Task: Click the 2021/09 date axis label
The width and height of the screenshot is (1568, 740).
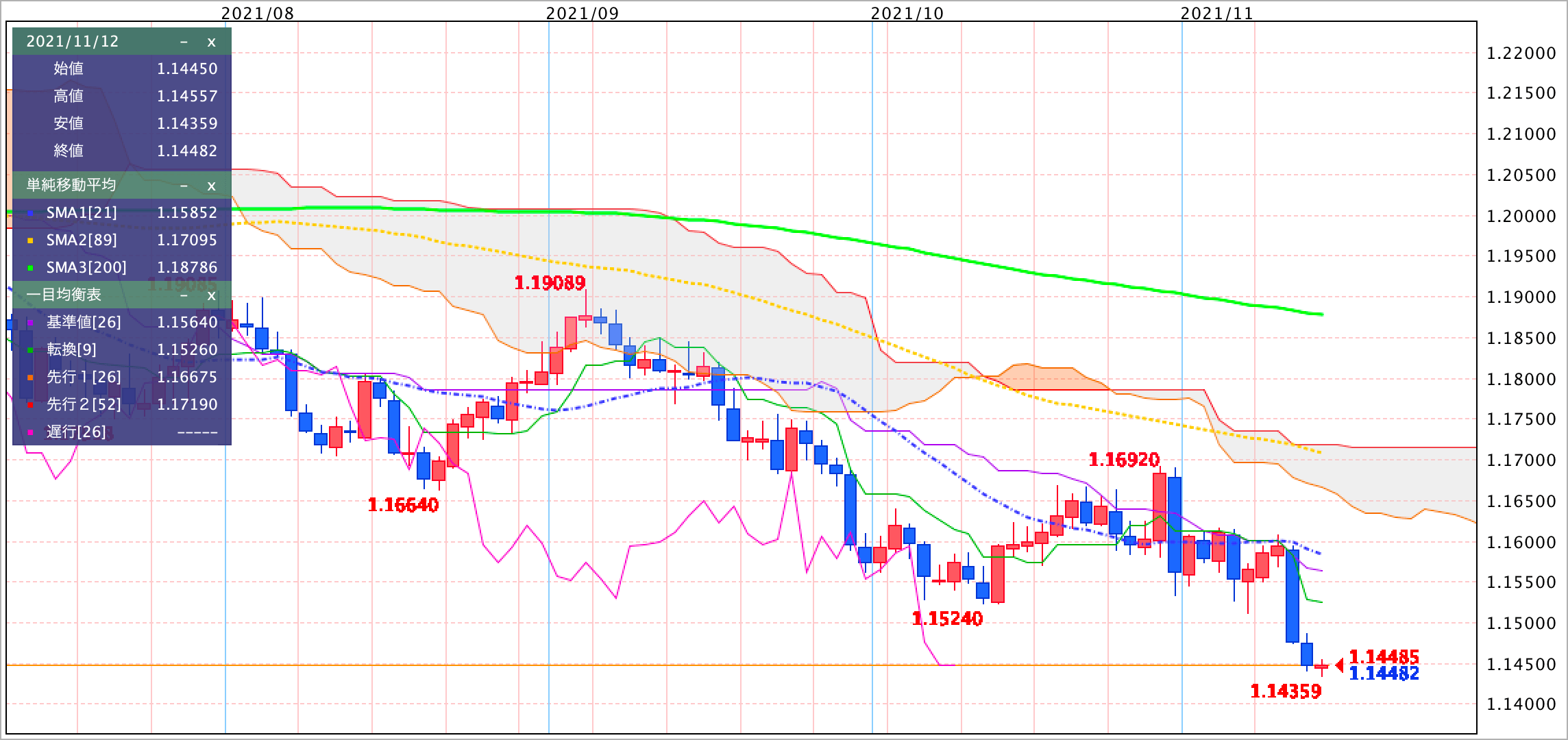Action: click(583, 14)
